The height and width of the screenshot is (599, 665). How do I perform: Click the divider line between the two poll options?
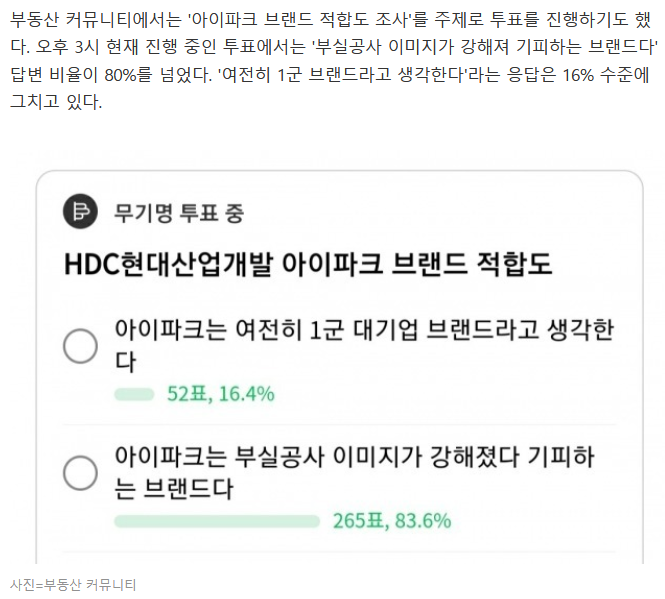click(x=339, y=424)
